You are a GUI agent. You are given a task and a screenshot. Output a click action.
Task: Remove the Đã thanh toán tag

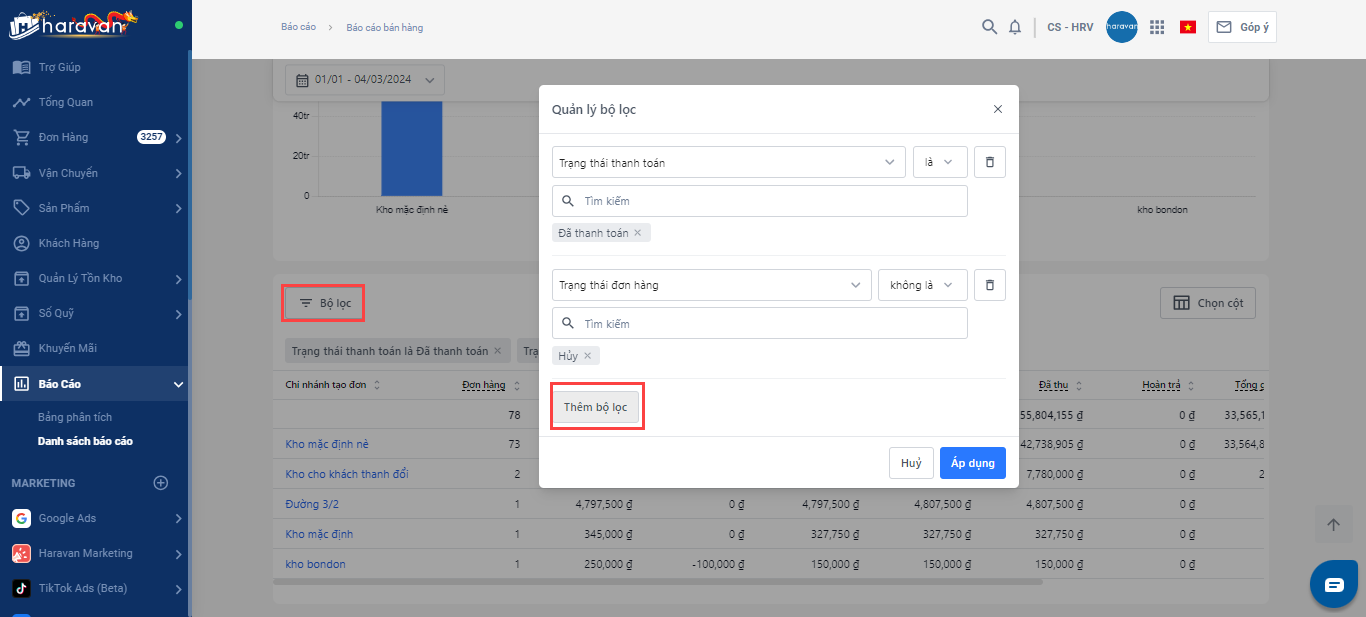[x=638, y=233]
